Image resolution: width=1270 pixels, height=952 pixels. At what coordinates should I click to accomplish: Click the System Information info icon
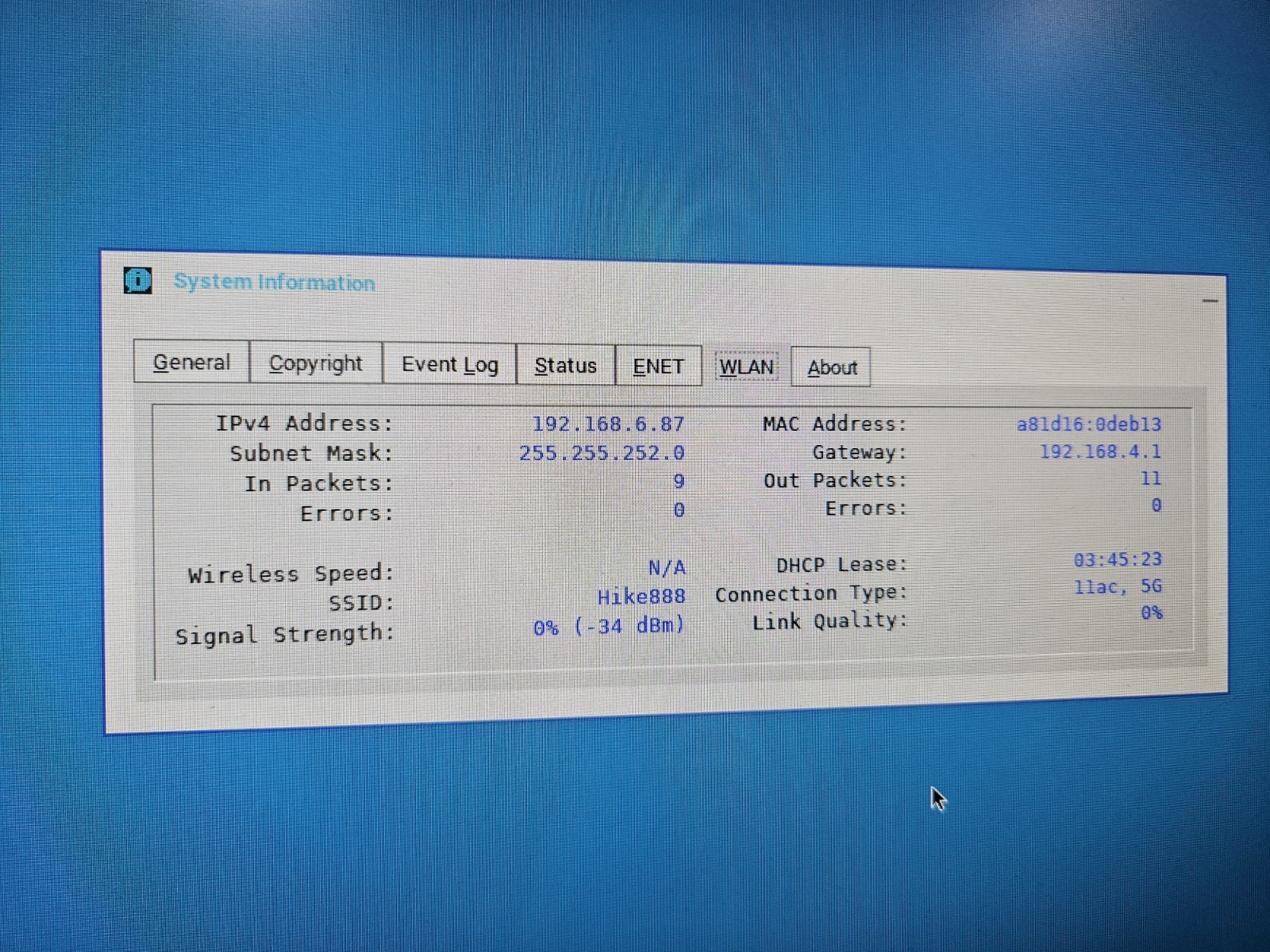coord(138,280)
